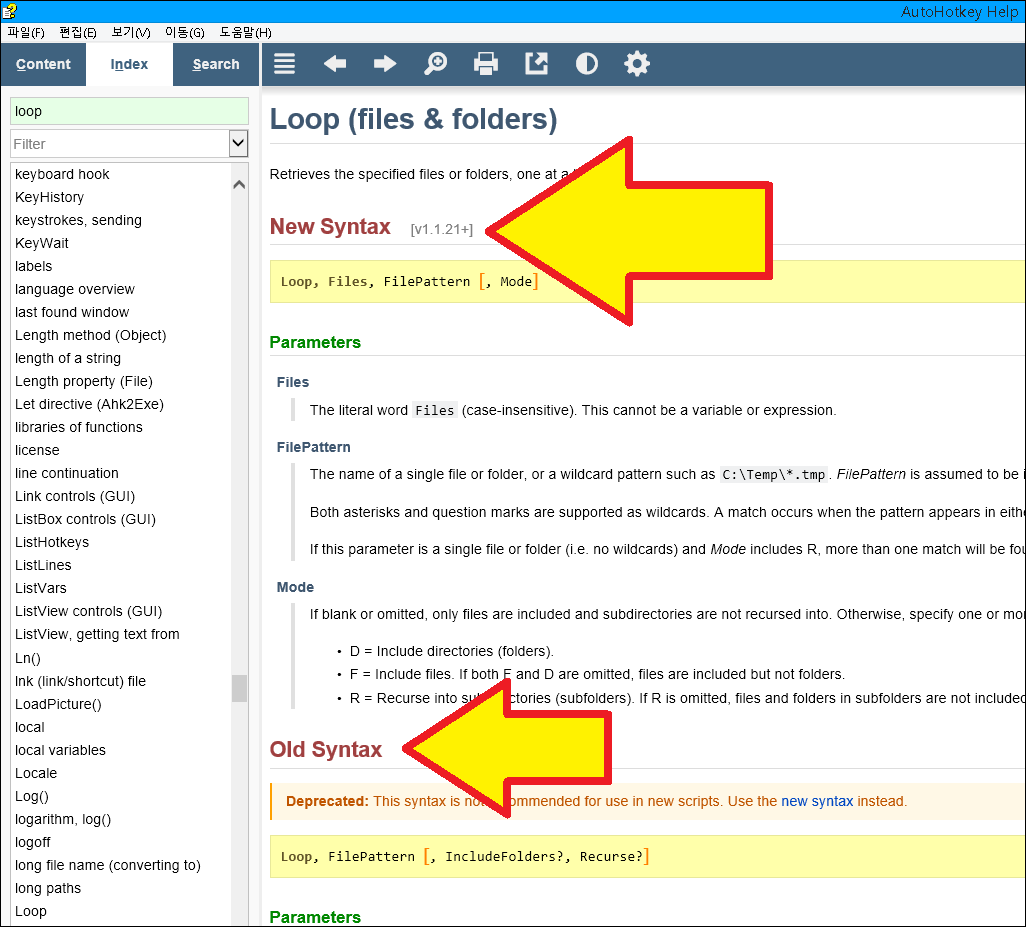
Task: Select 'logarithm, log()' index entry
Action: pos(63,819)
